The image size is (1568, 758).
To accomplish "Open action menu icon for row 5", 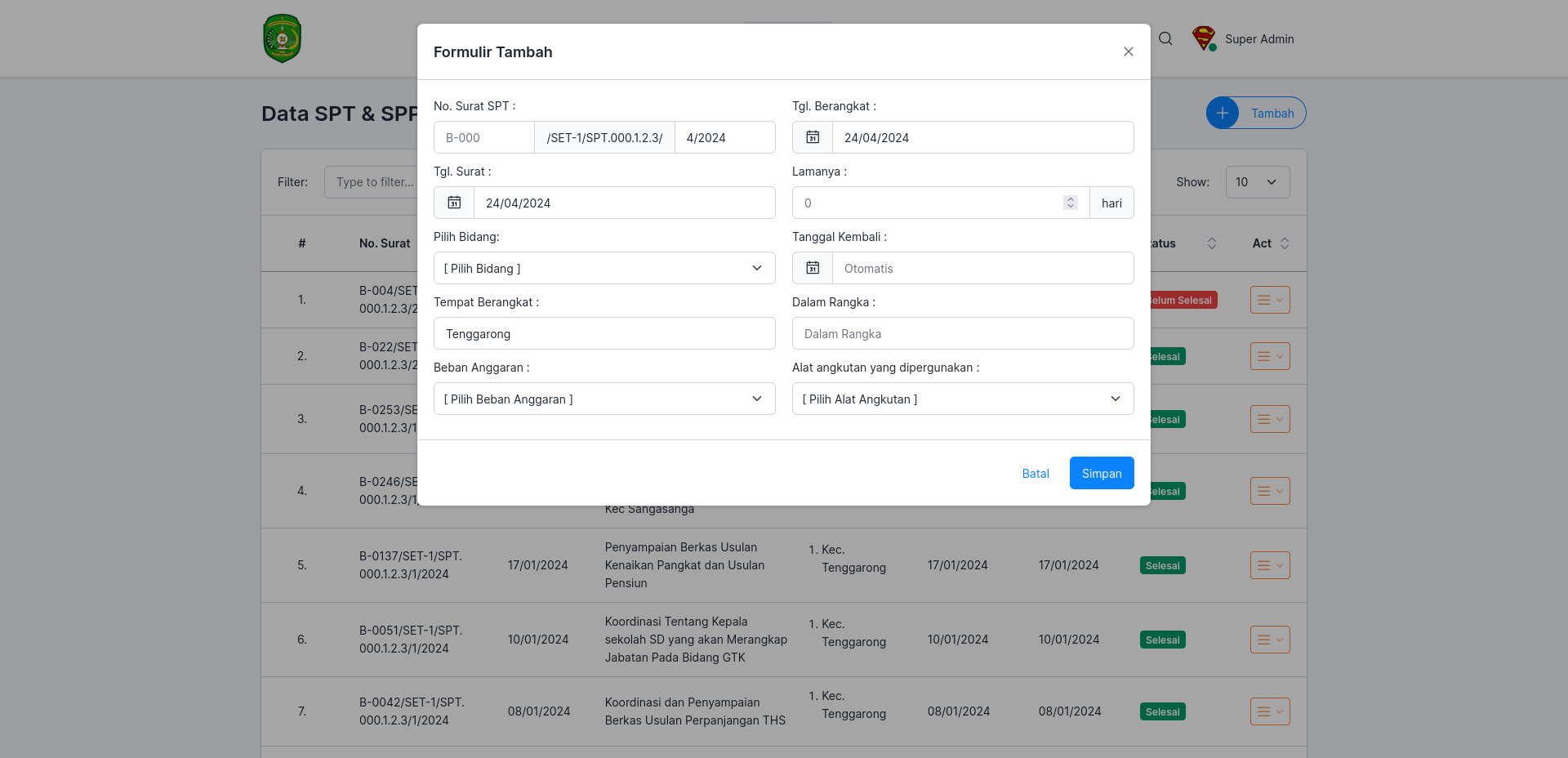I will coord(1270,565).
